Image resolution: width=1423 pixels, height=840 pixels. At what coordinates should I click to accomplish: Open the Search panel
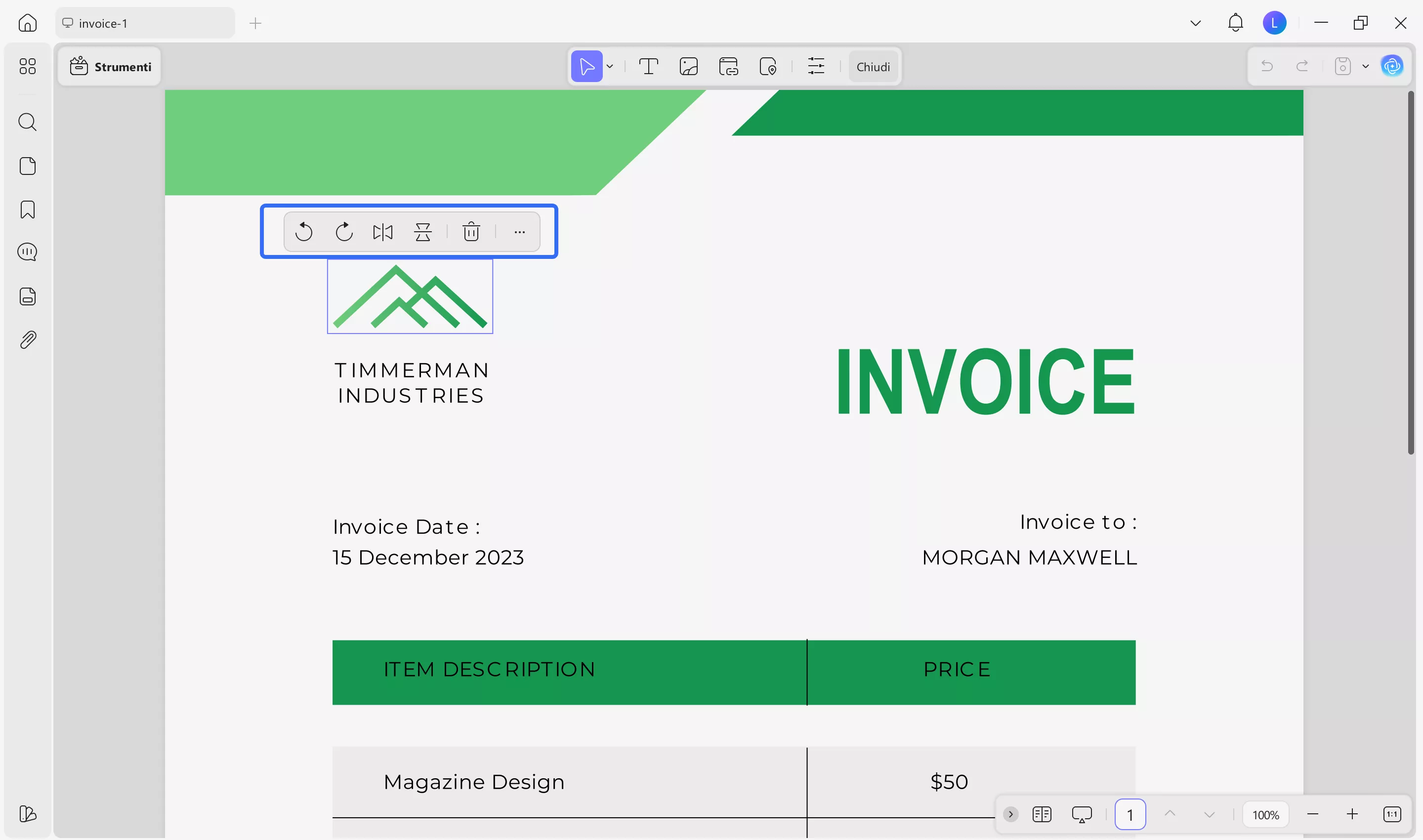[27, 122]
